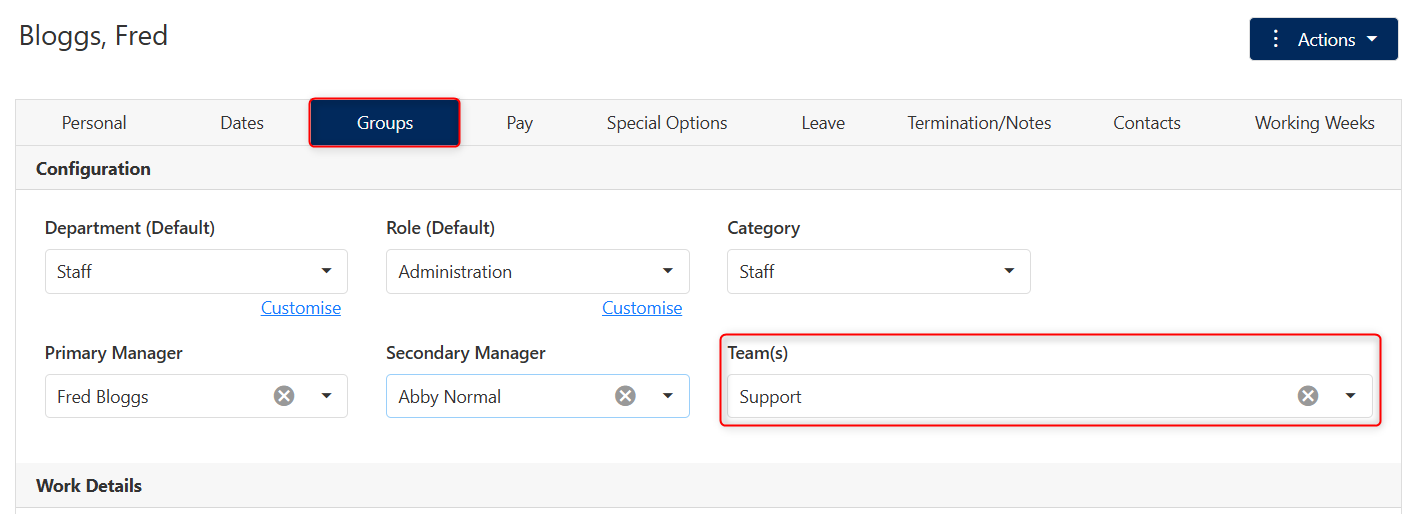
Task: Expand the Secondary Manager dropdown arrow
Action: tap(668, 396)
